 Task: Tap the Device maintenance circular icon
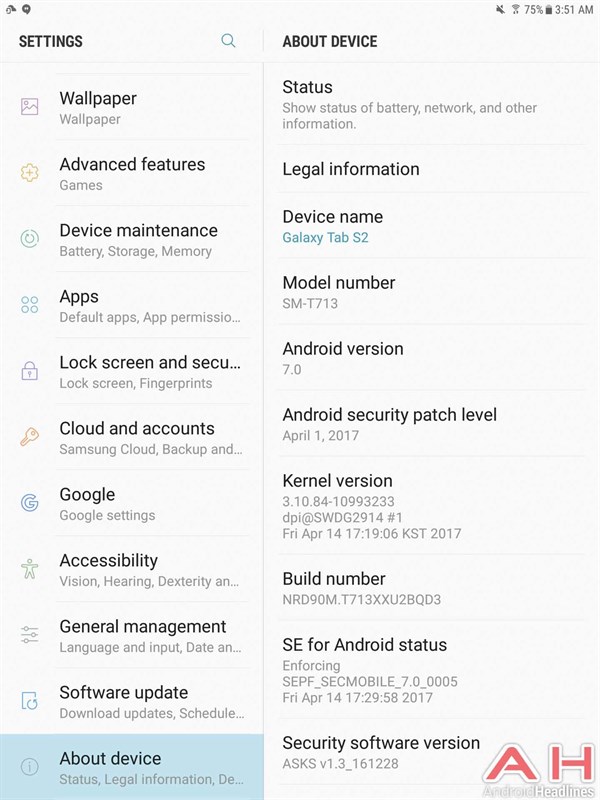[x=30, y=239]
